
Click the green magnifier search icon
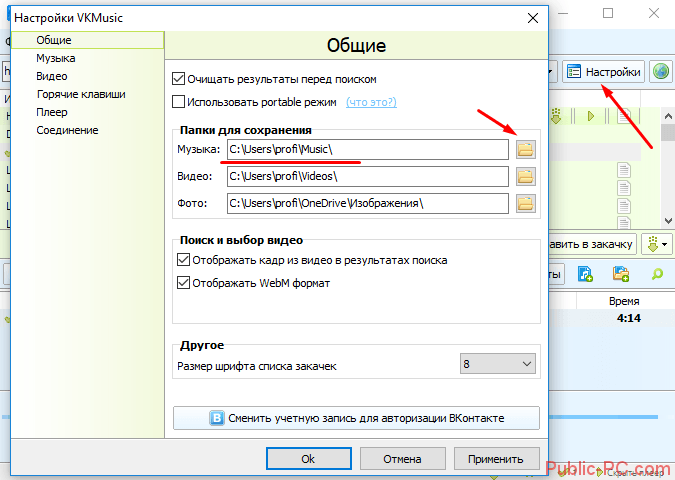pos(657,273)
